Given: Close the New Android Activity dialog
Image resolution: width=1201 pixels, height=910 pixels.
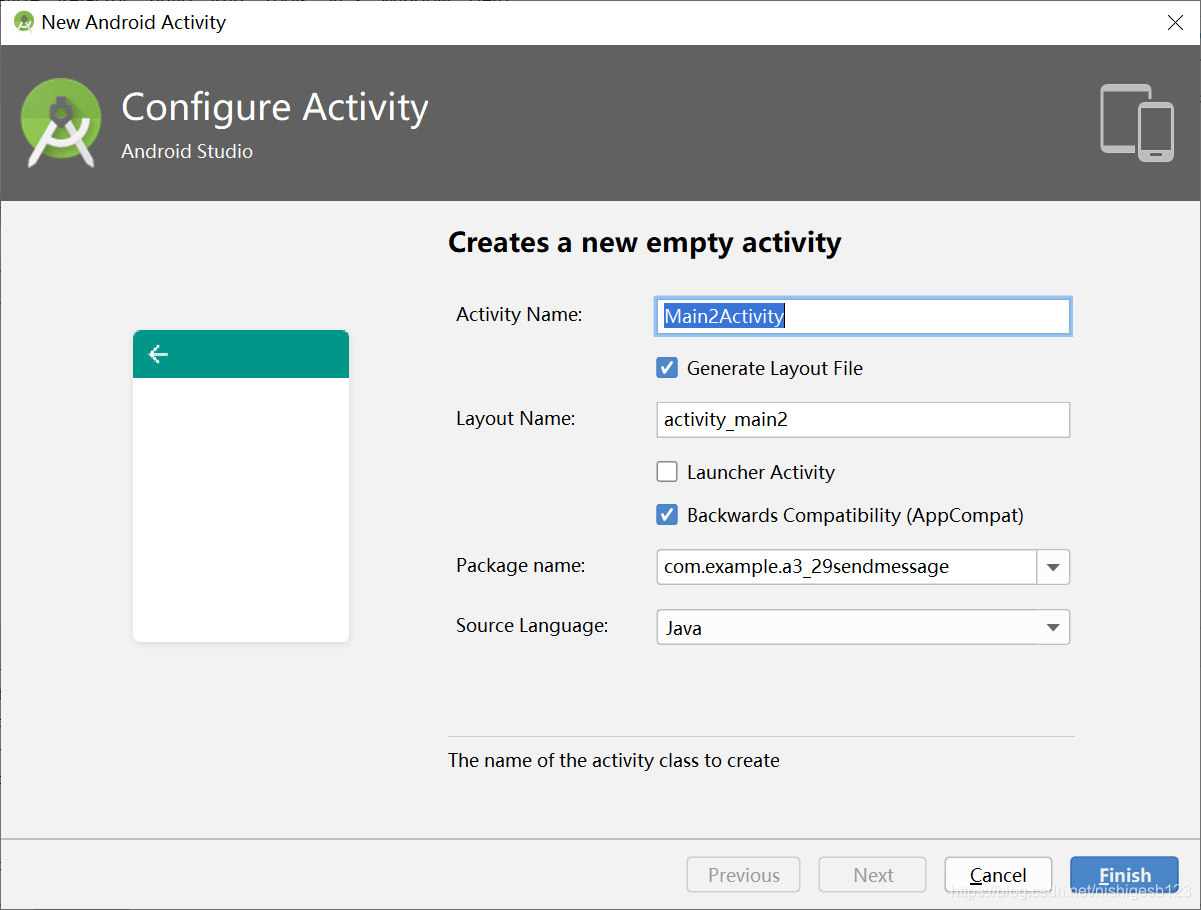Looking at the screenshot, I should click(x=1176, y=22).
